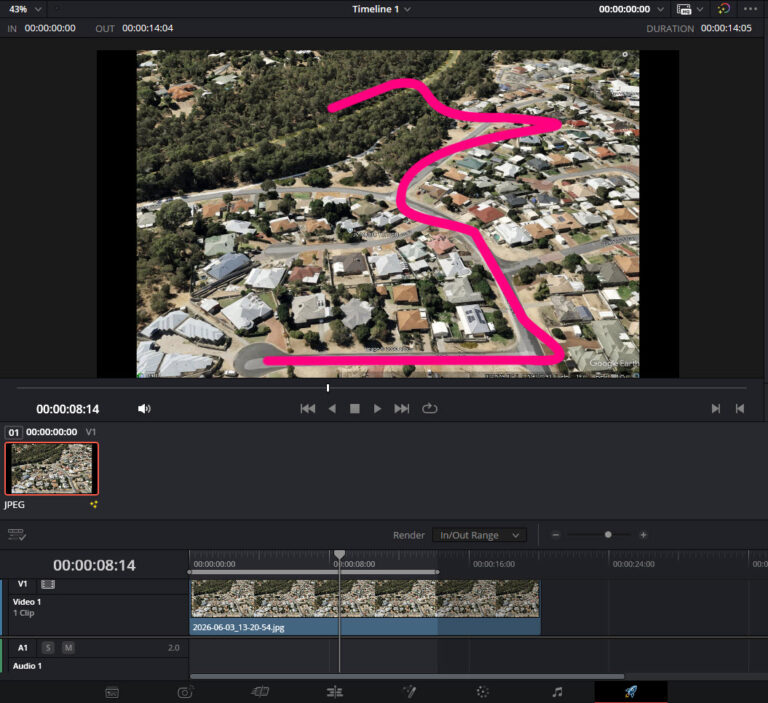The width and height of the screenshot is (768, 703).
Task: Solo the A1 audio track
Action: (x=48, y=648)
